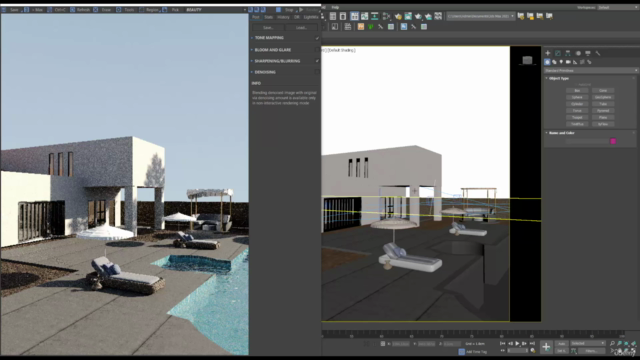
Task: Open Tools in the frame buffer toolbar
Action: click(126, 9)
